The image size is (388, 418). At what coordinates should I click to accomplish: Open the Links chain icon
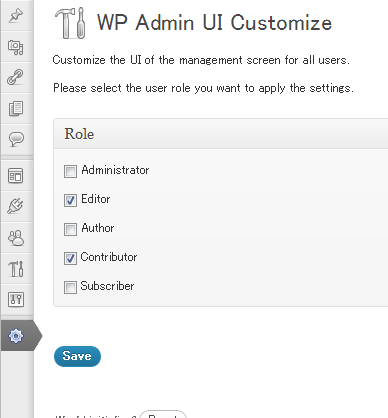coord(16,77)
